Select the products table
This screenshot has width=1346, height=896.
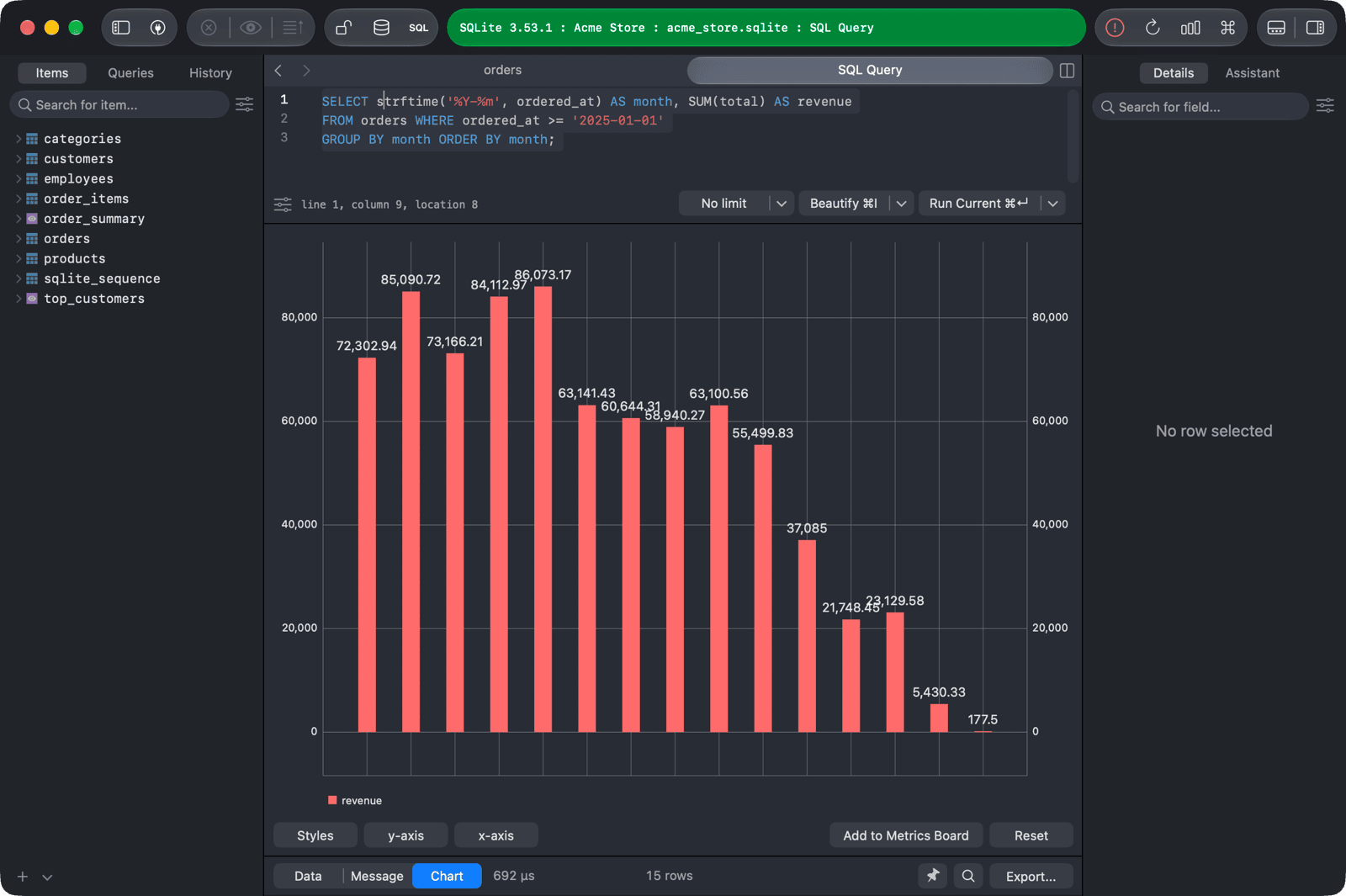(75, 259)
